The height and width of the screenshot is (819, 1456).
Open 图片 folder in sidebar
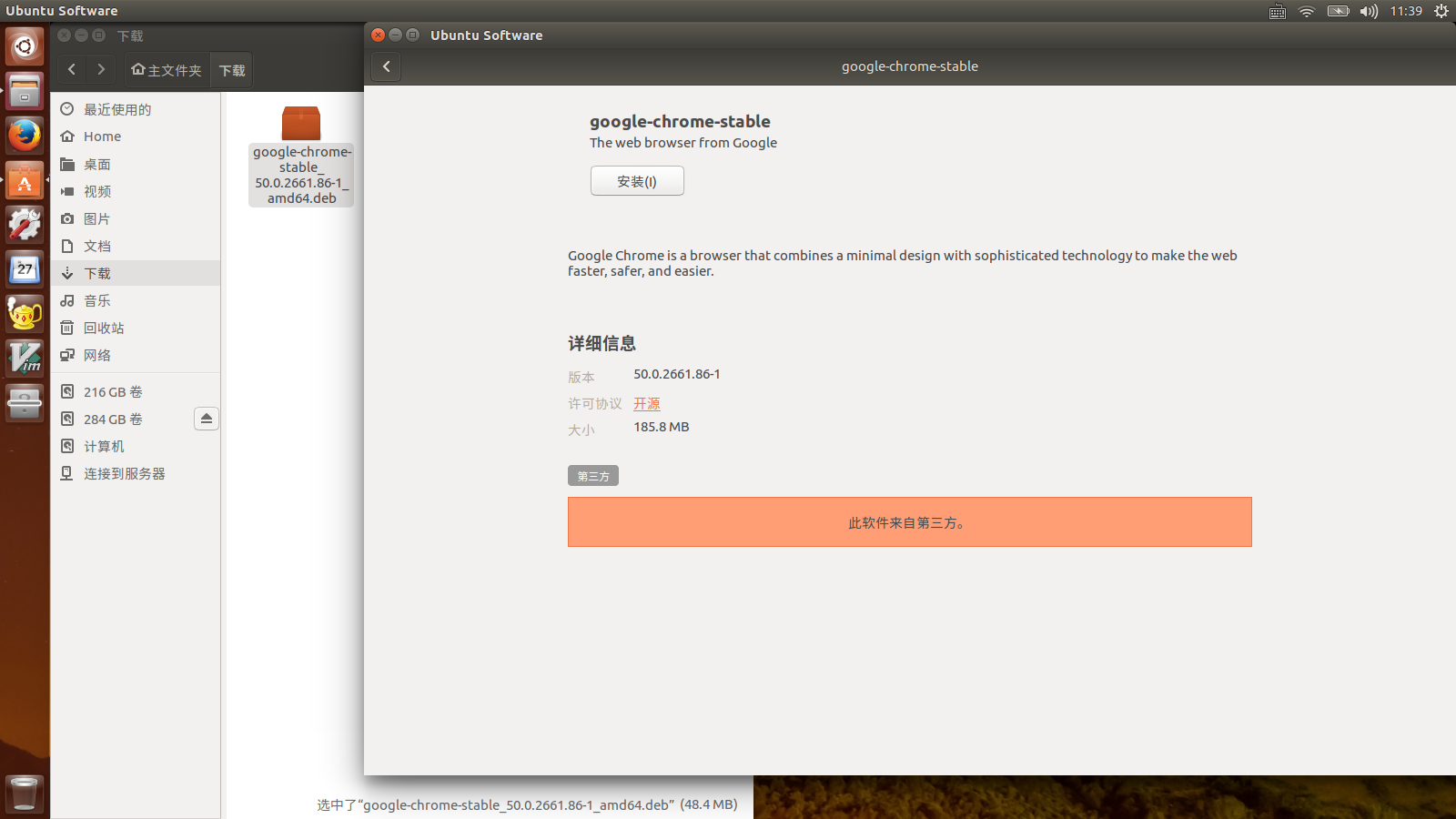click(136, 218)
